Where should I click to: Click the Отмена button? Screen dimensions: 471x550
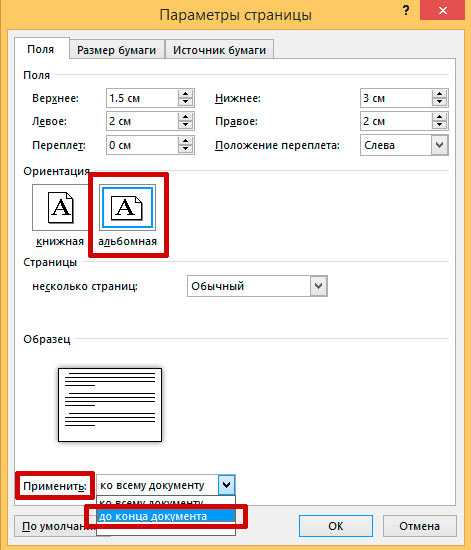pyautogui.click(x=419, y=526)
